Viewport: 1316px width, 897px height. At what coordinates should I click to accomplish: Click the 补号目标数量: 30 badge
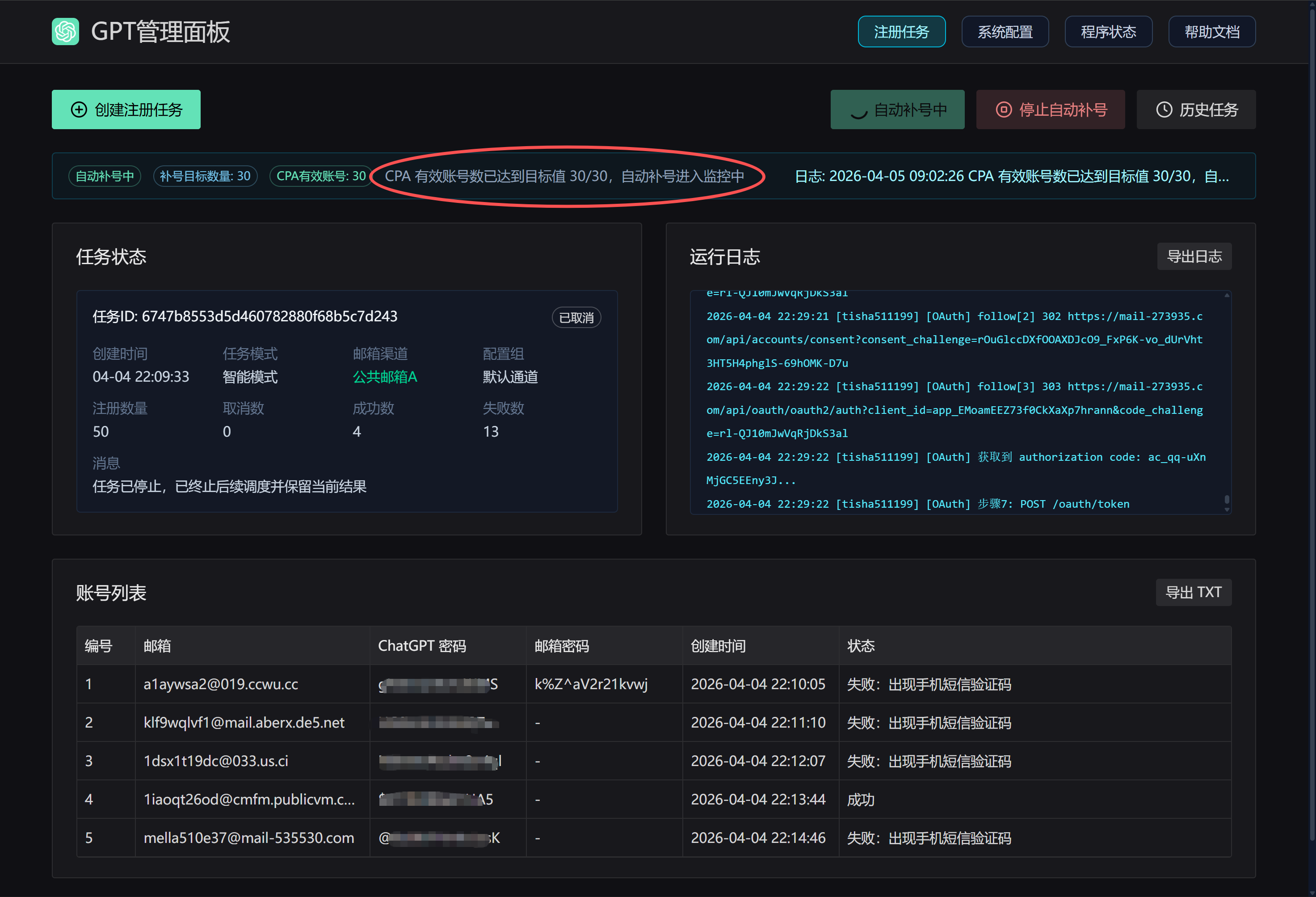[x=205, y=176]
